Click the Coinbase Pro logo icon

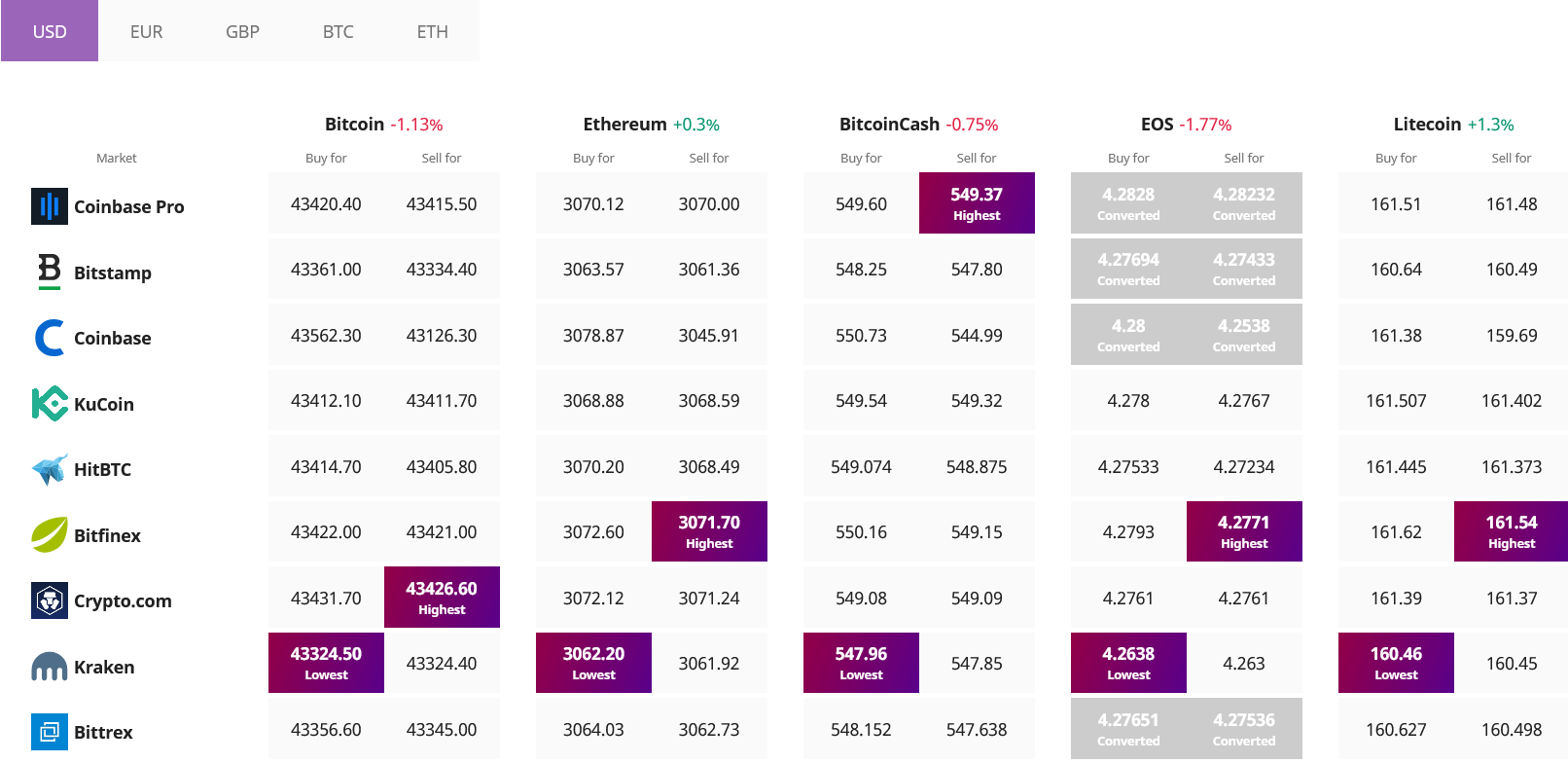[50, 206]
